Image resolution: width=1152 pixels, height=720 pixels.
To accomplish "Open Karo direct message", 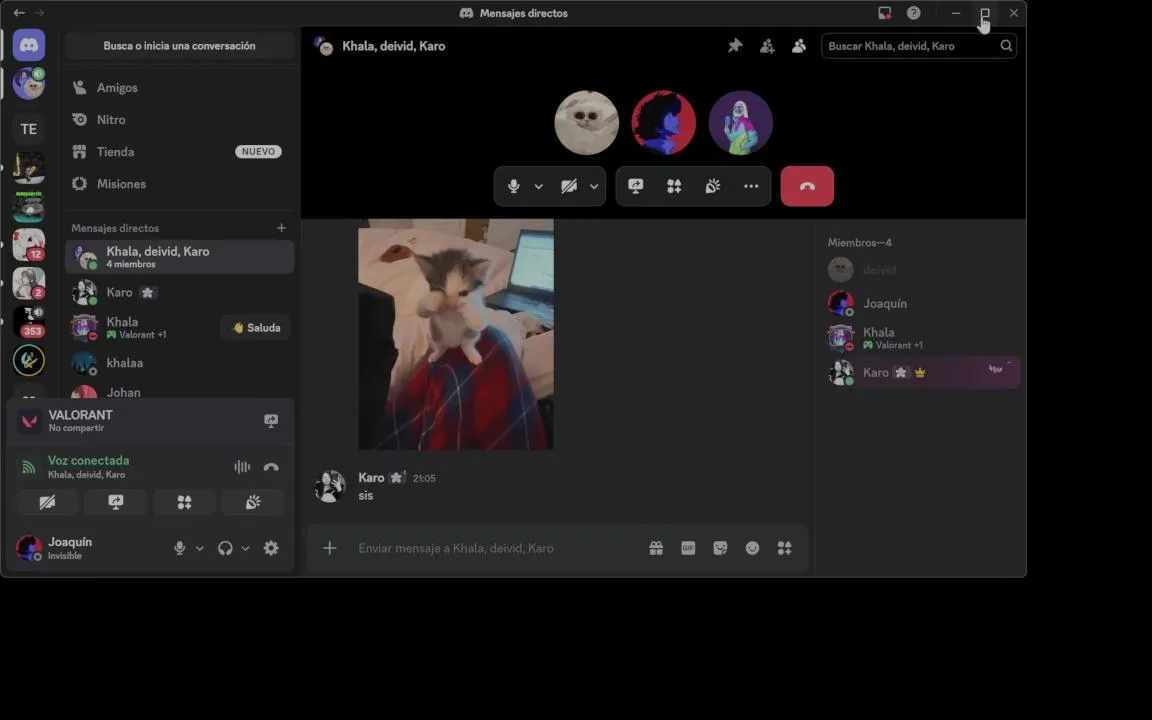I will tap(179, 292).
